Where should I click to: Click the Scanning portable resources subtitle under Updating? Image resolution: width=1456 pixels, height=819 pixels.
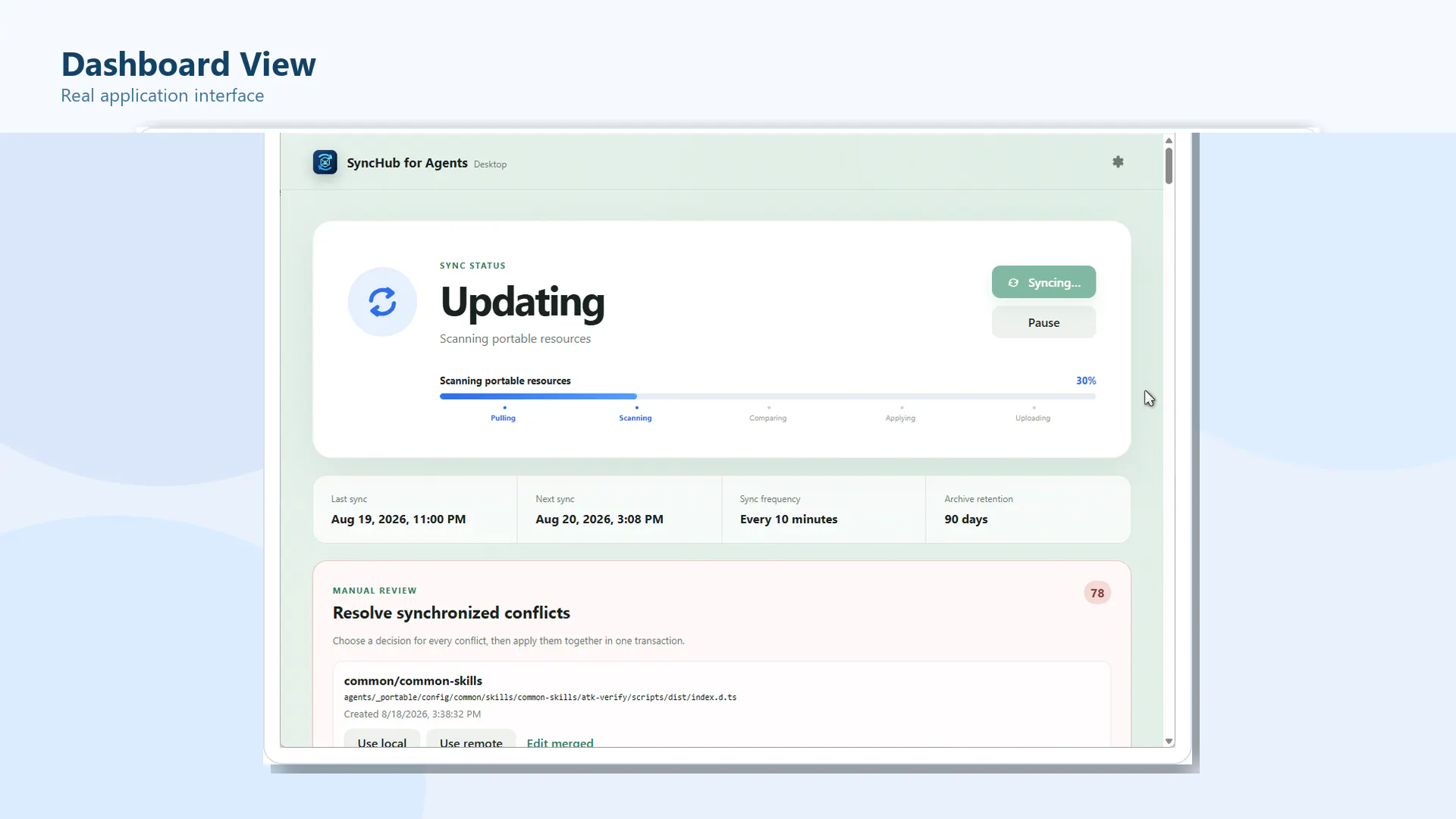515,339
